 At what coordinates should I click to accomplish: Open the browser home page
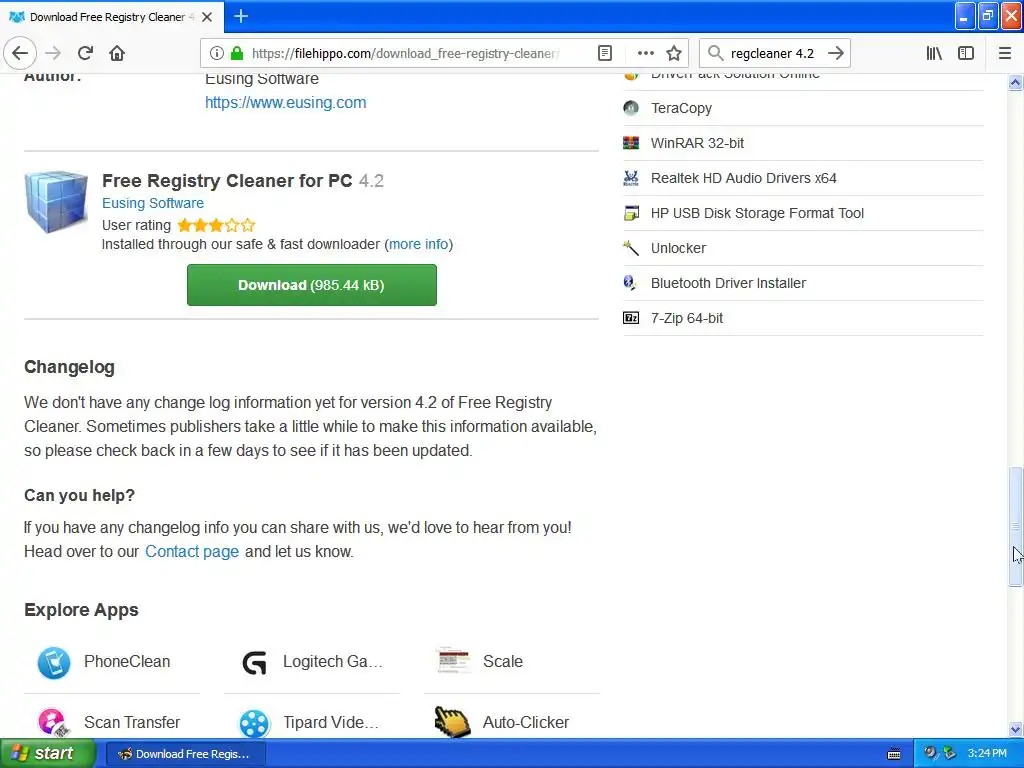click(117, 53)
